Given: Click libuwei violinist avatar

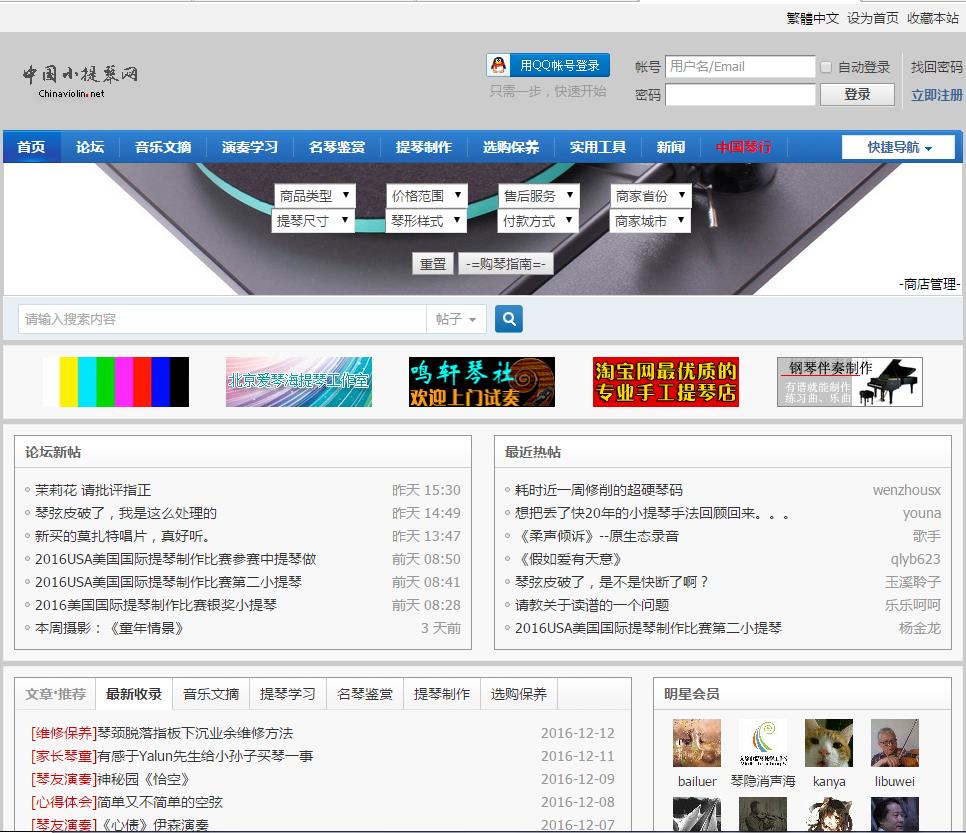Looking at the screenshot, I should 895,743.
